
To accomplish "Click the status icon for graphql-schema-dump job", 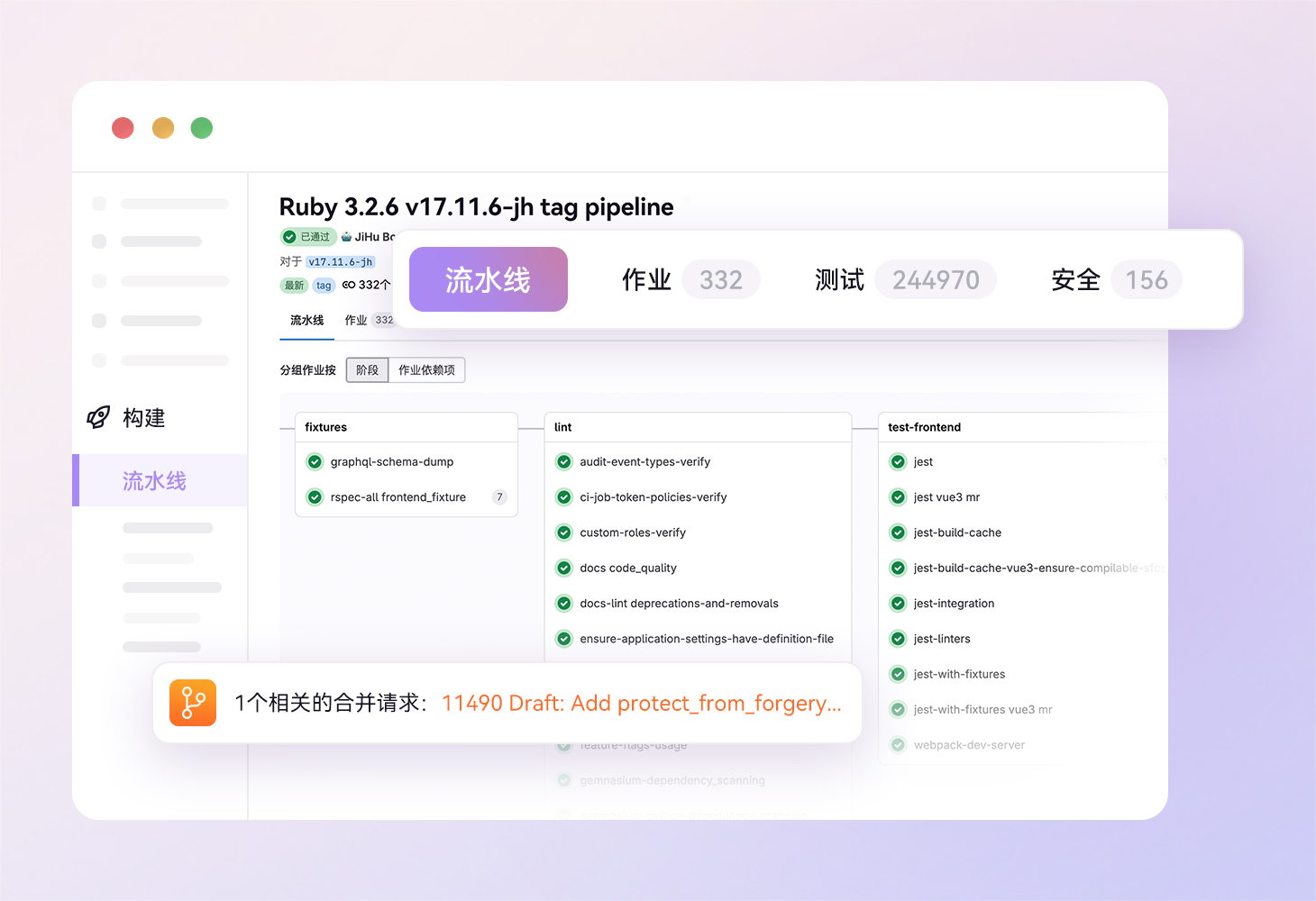I will [x=315, y=462].
